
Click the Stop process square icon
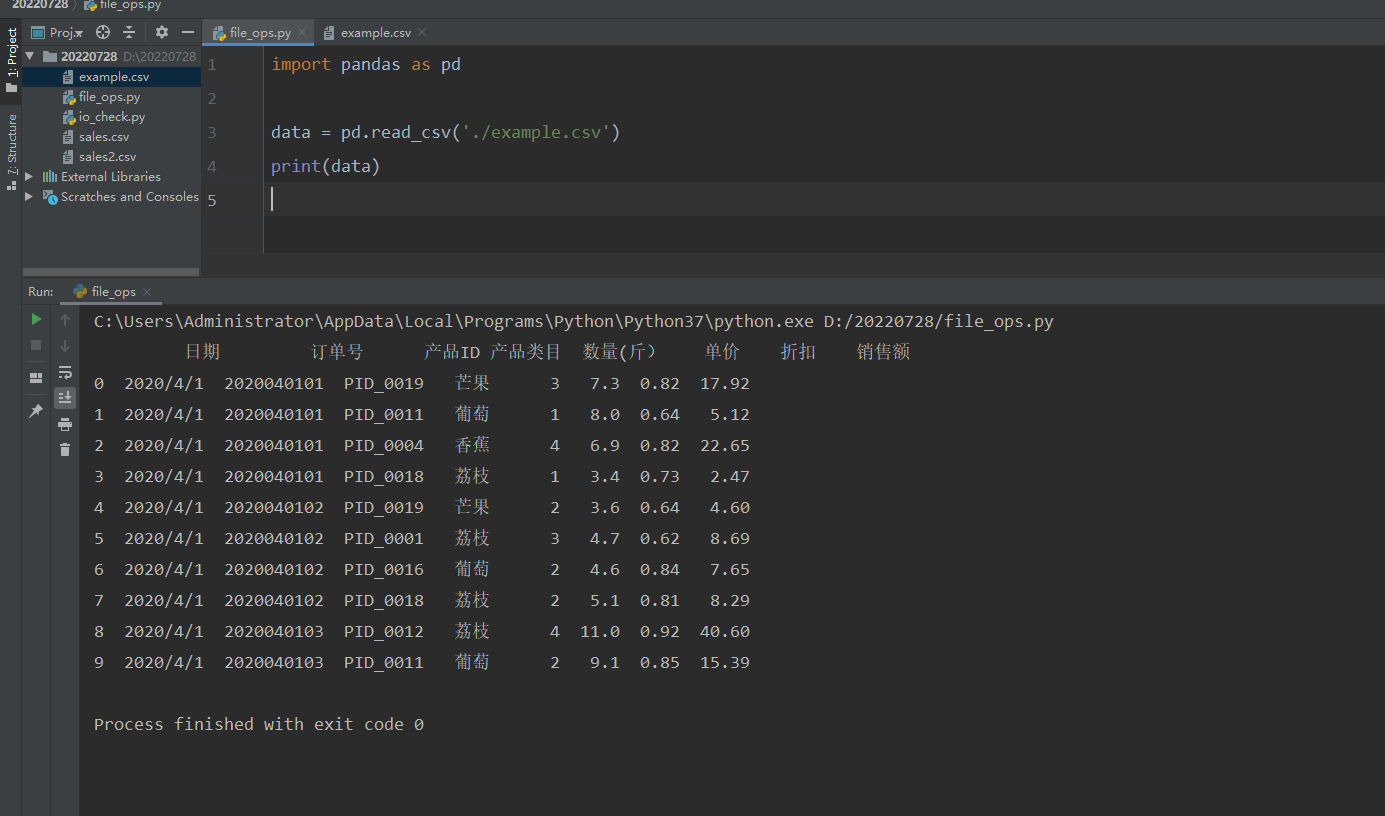click(36, 345)
